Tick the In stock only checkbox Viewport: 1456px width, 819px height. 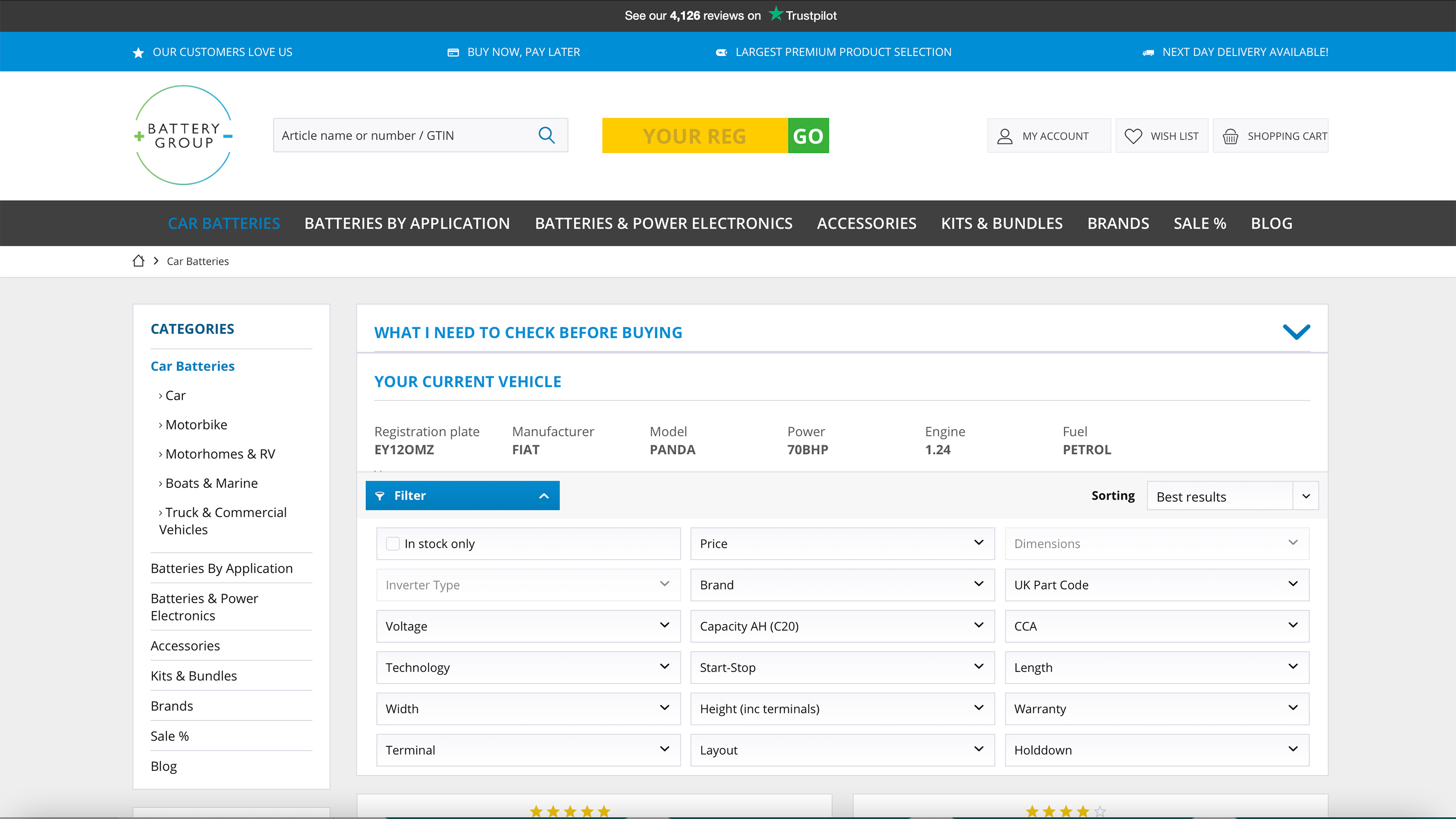point(392,543)
